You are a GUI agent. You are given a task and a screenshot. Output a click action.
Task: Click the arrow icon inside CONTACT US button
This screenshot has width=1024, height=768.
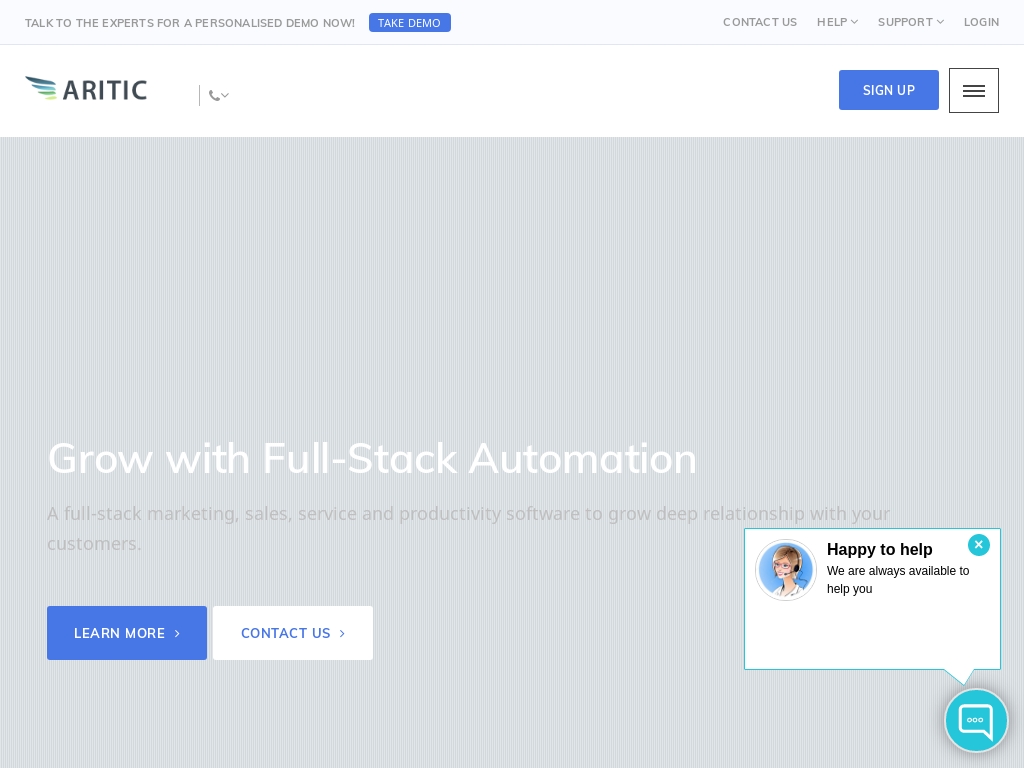tap(342, 633)
